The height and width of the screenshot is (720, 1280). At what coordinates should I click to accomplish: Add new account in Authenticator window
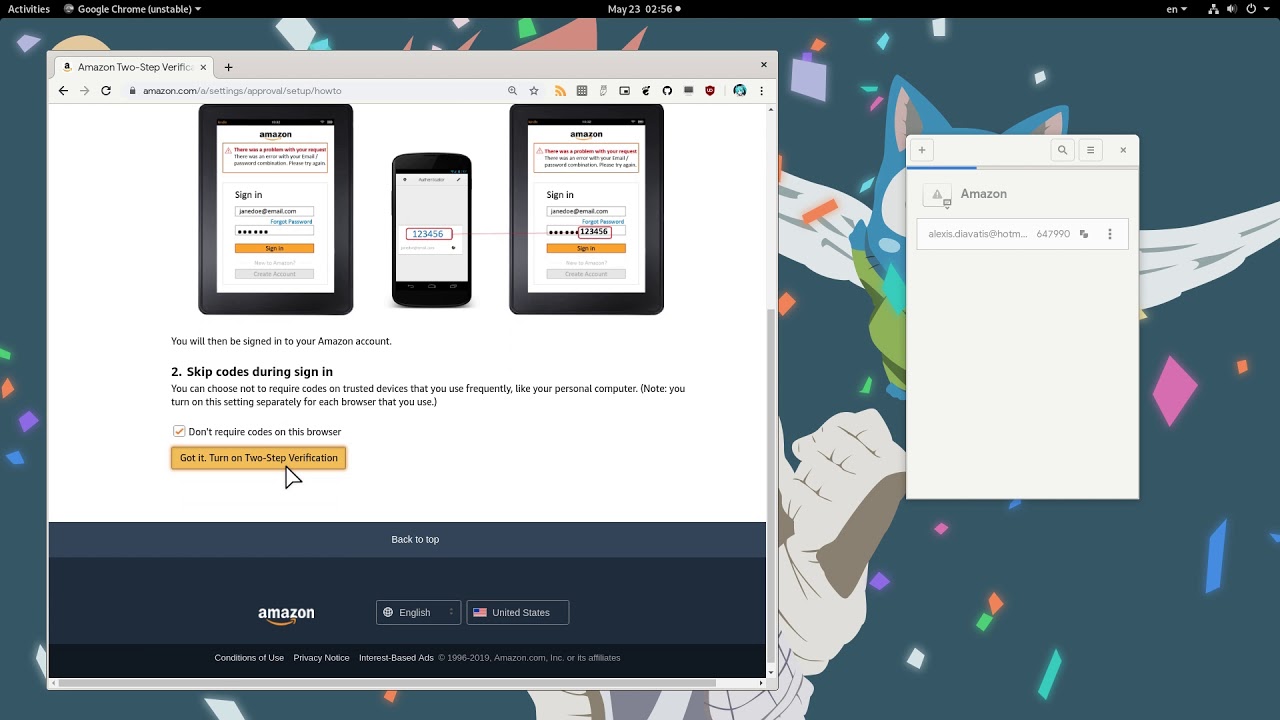tap(922, 150)
